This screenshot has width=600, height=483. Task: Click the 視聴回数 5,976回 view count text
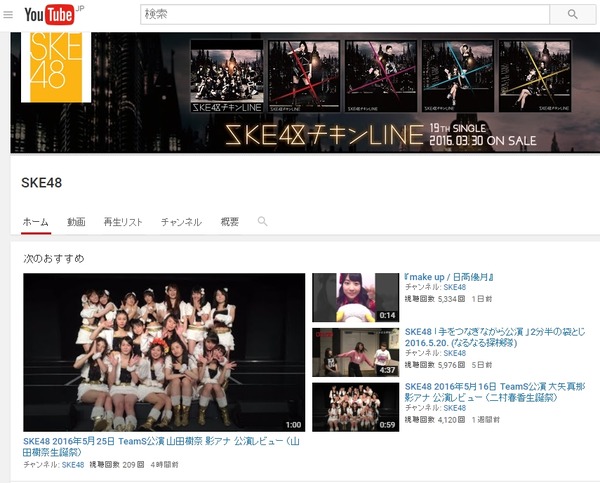pyautogui.click(x=435, y=365)
